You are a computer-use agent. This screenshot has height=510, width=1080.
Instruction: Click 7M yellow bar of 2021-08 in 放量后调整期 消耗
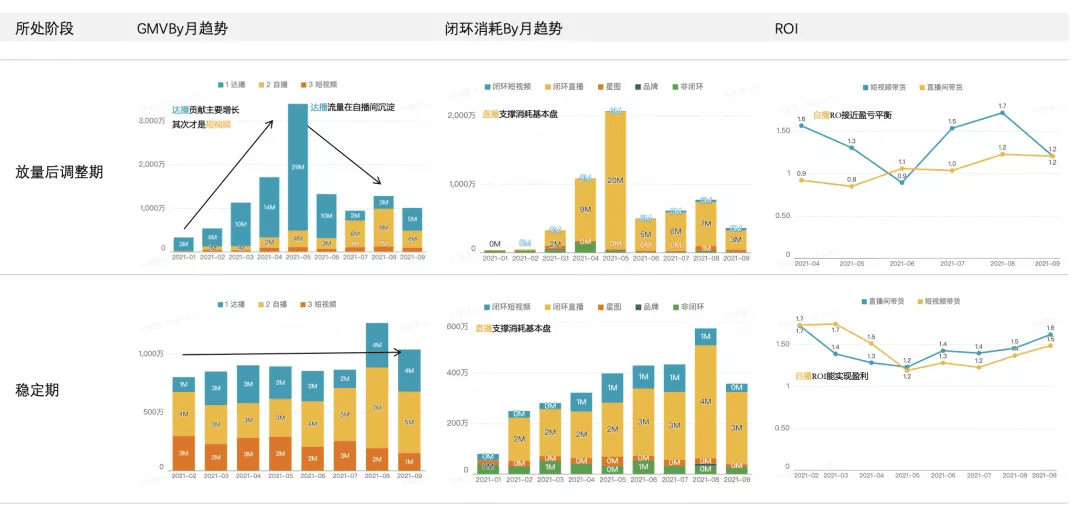[706, 224]
